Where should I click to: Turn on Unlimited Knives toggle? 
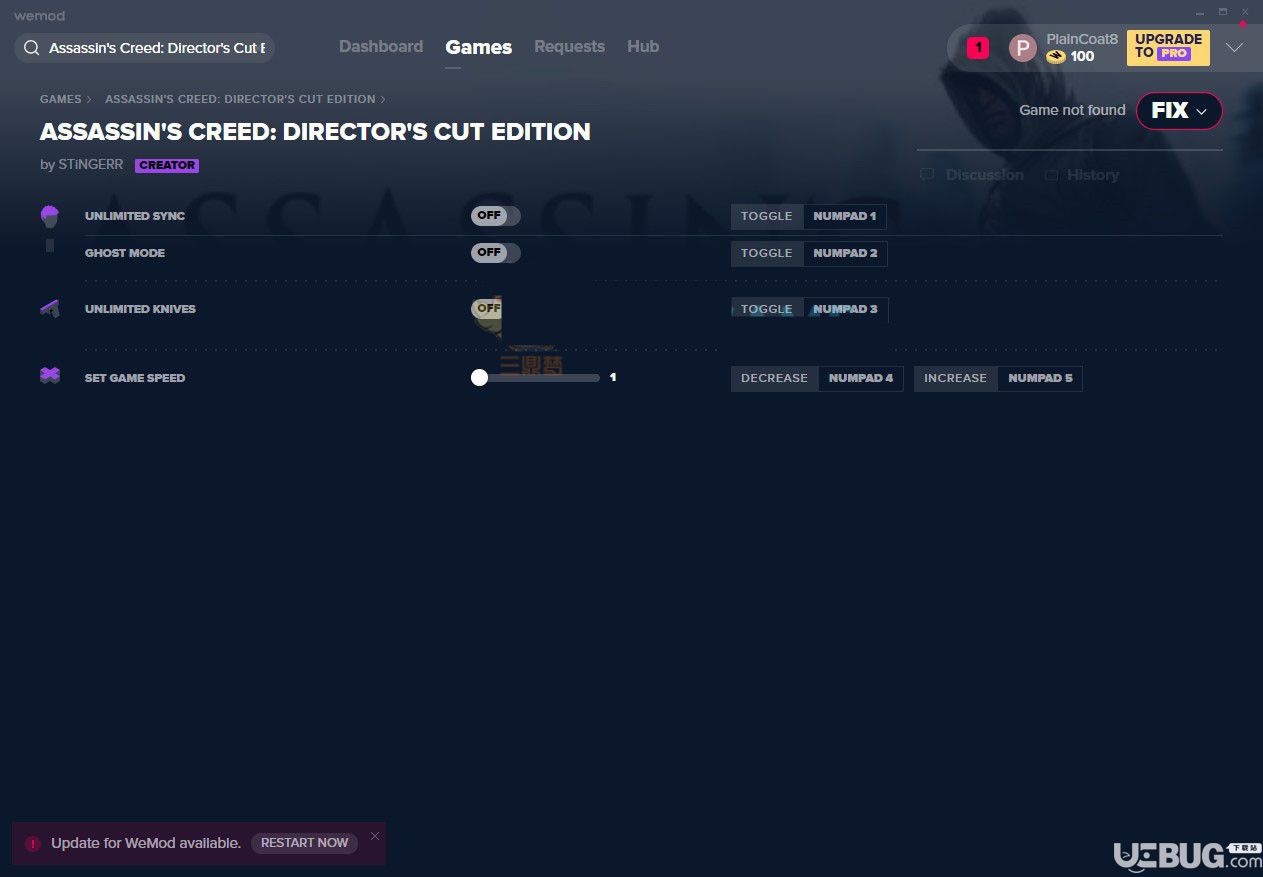click(488, 309)
